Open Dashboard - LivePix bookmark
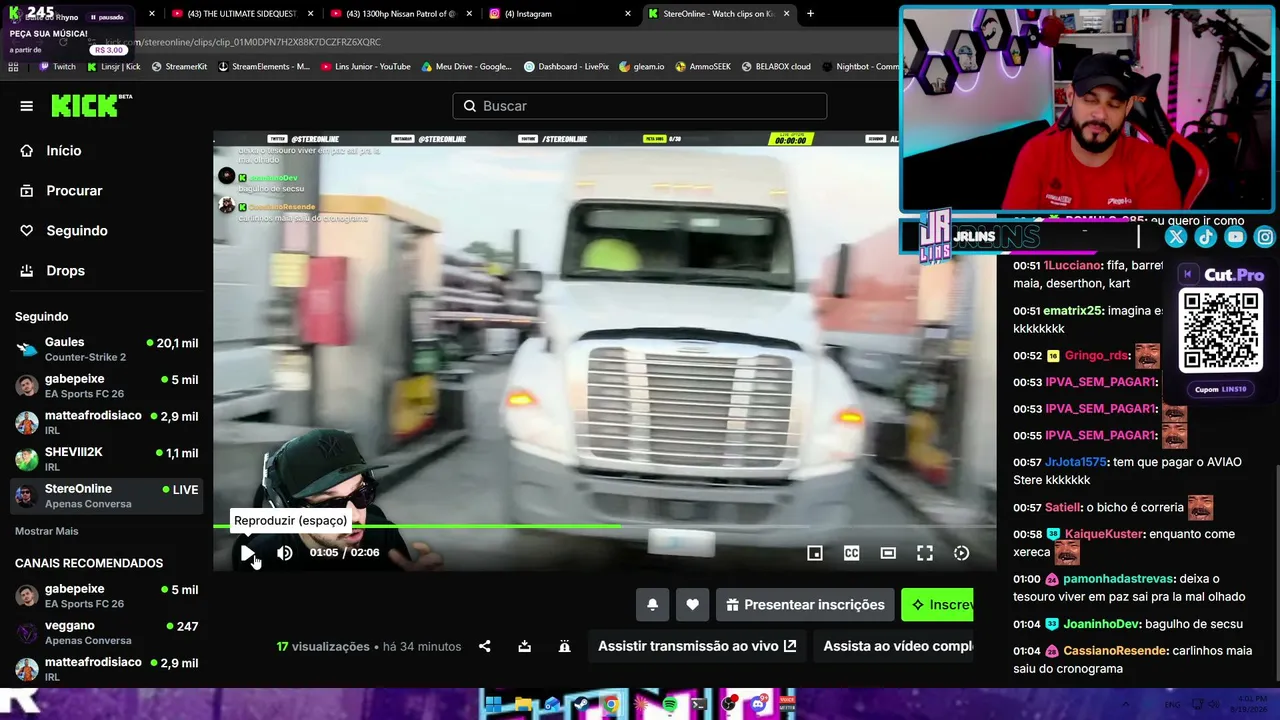This screenshot has height=720, width=1280. (567, 67)
